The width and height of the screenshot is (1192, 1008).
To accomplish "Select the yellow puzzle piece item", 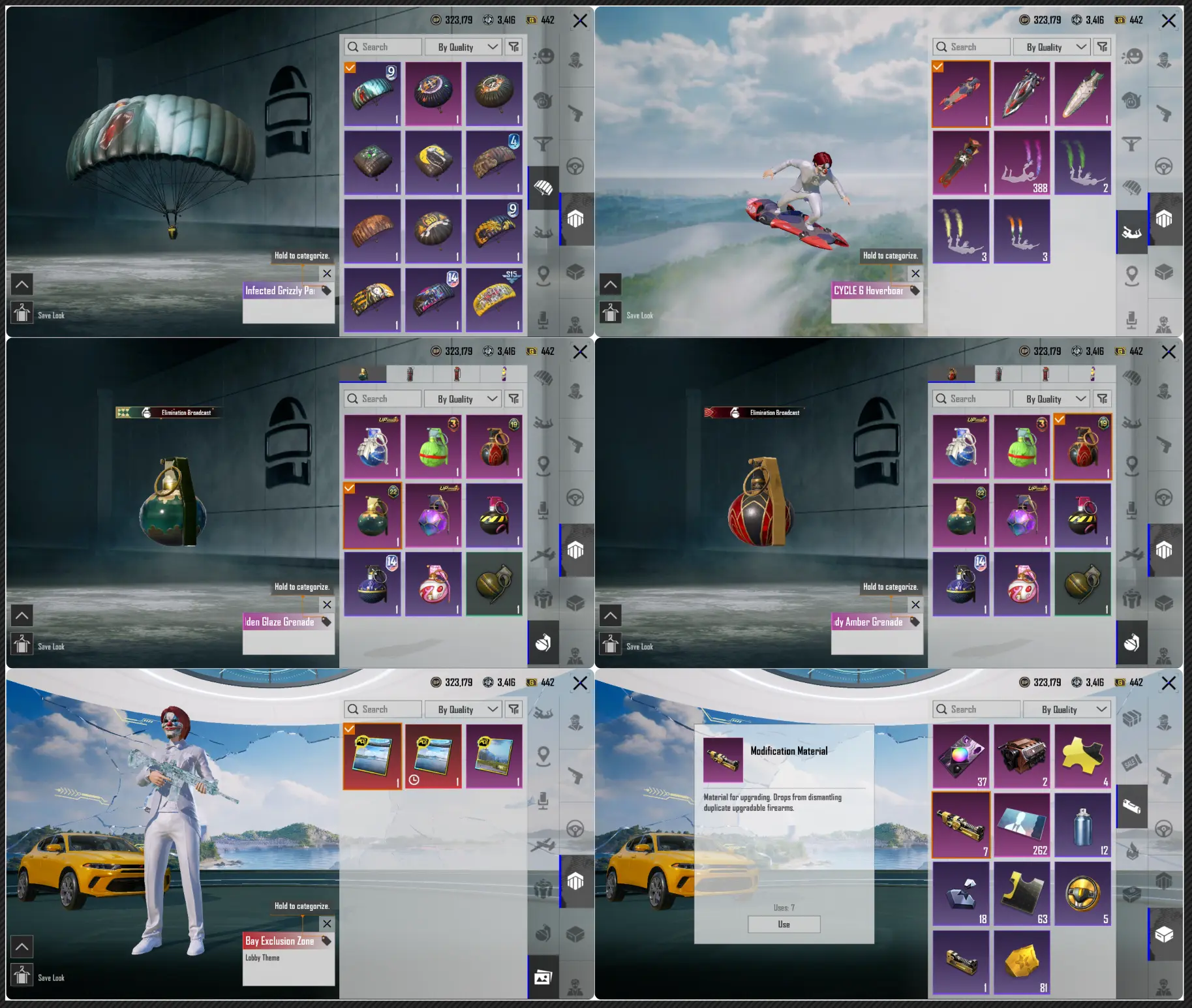I will click(1082, 756).
